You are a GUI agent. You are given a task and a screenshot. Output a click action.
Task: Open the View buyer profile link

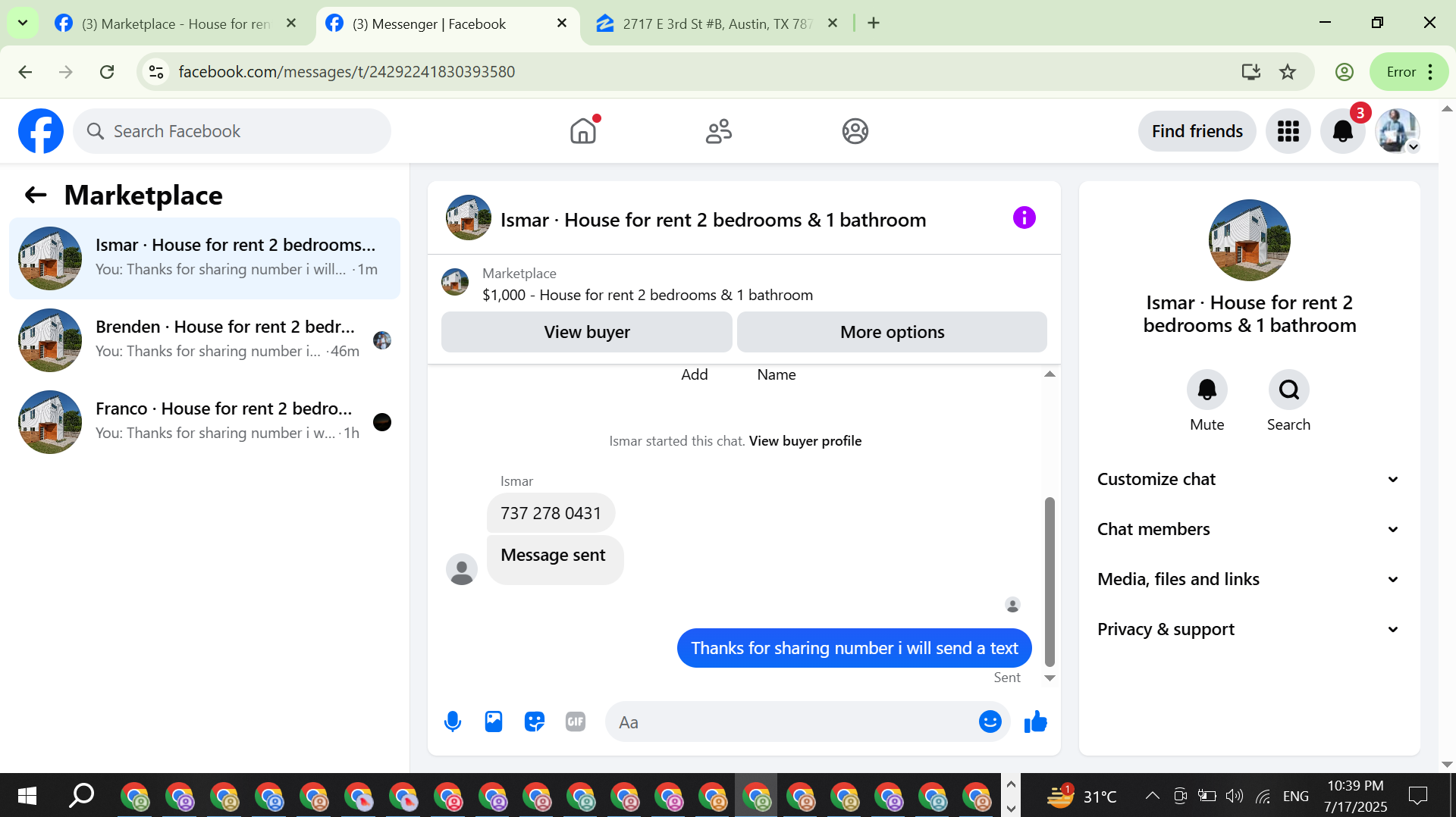click(x=805, y=441)
